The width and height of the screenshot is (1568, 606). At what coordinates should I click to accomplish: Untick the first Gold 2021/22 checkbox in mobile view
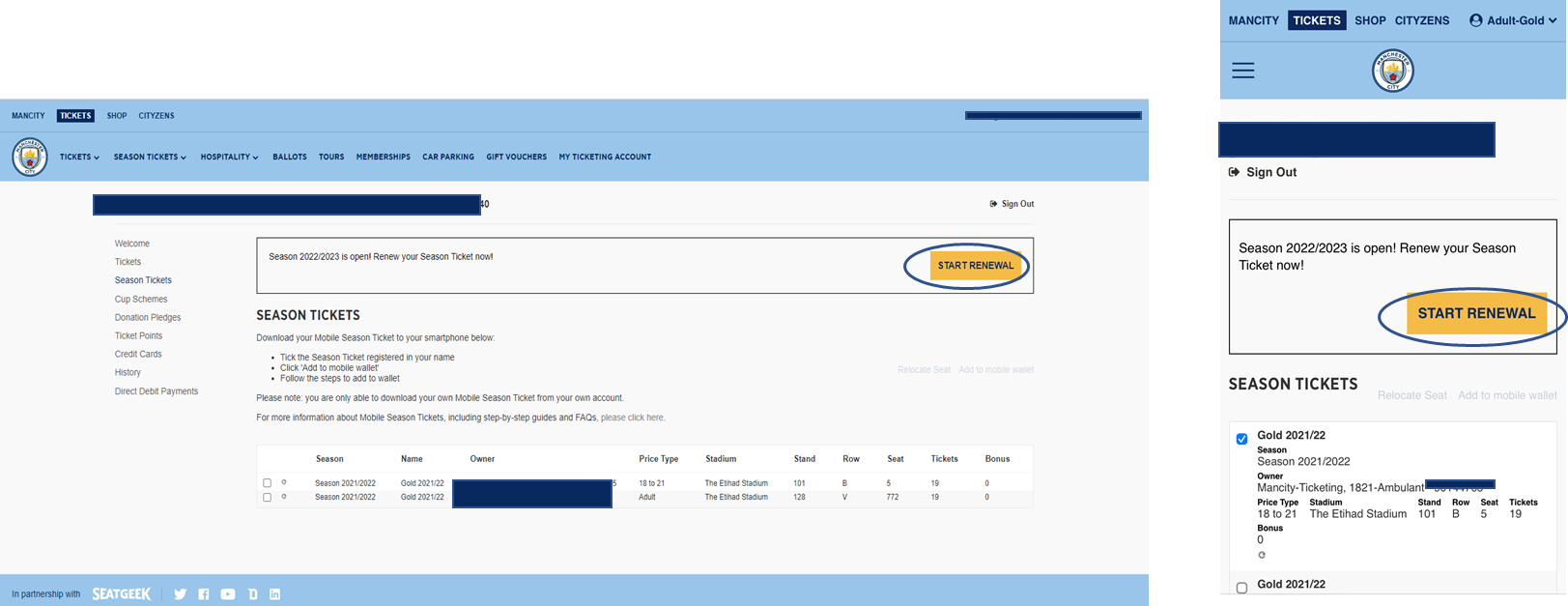(x=1242, y=439)
